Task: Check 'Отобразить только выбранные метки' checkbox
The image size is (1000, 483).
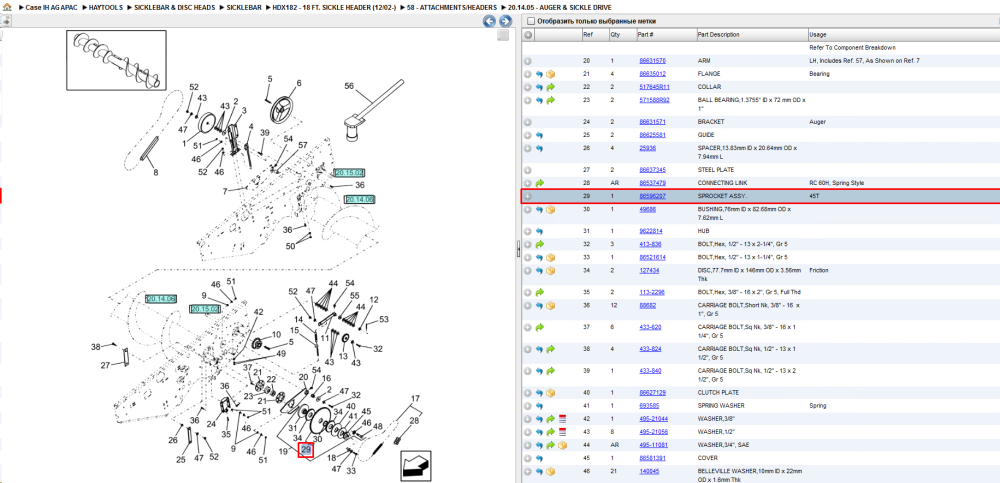Action: click(x=531, y=21)
